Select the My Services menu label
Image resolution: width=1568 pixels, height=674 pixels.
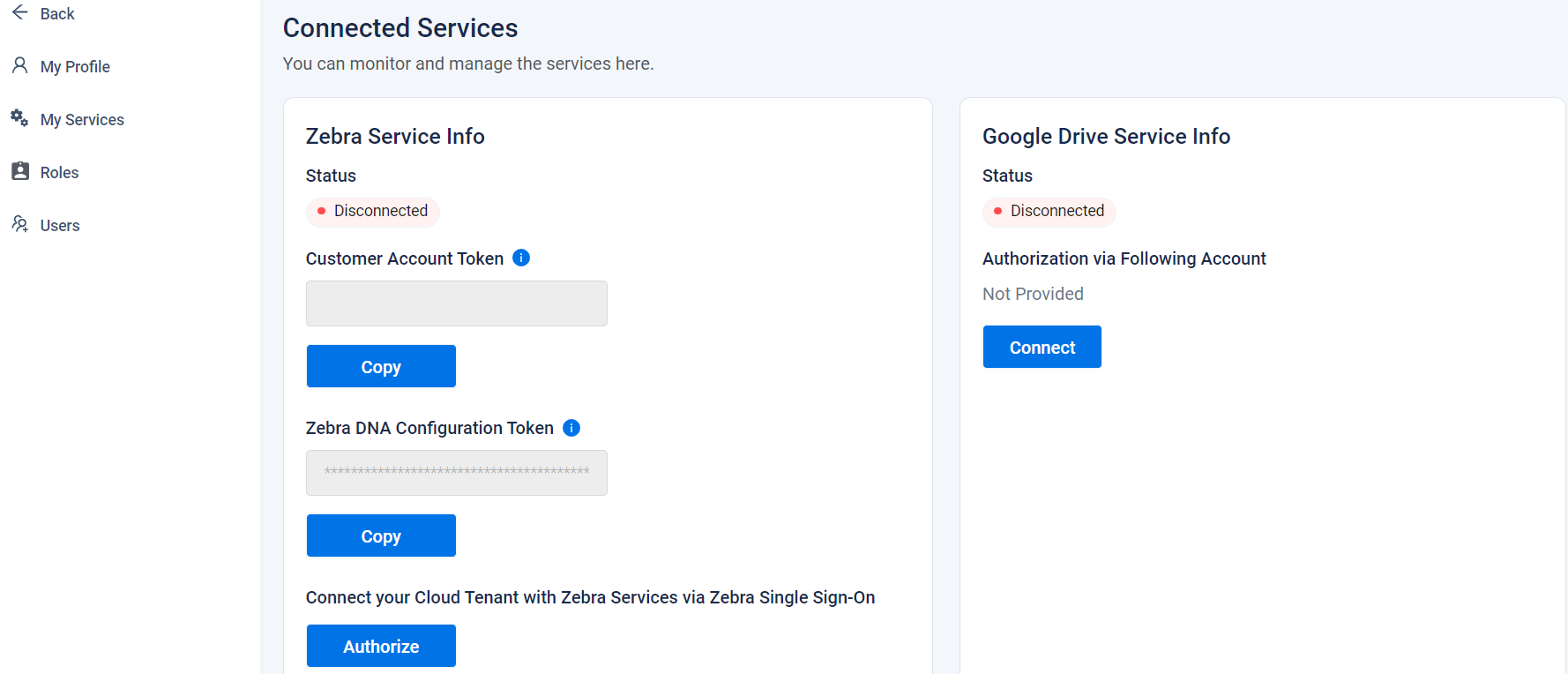82,120
